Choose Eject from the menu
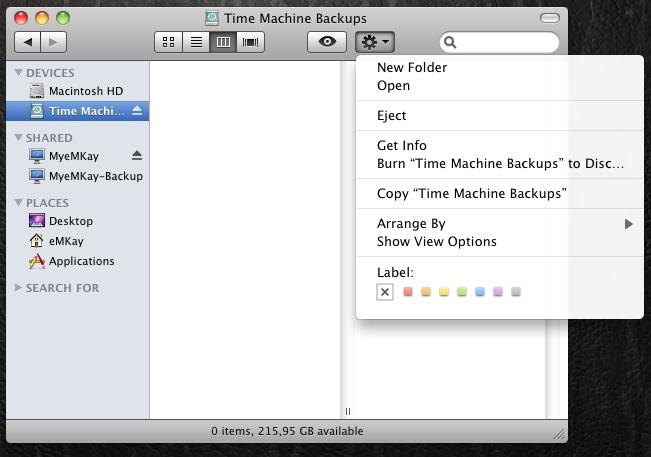 click(500, 115)
